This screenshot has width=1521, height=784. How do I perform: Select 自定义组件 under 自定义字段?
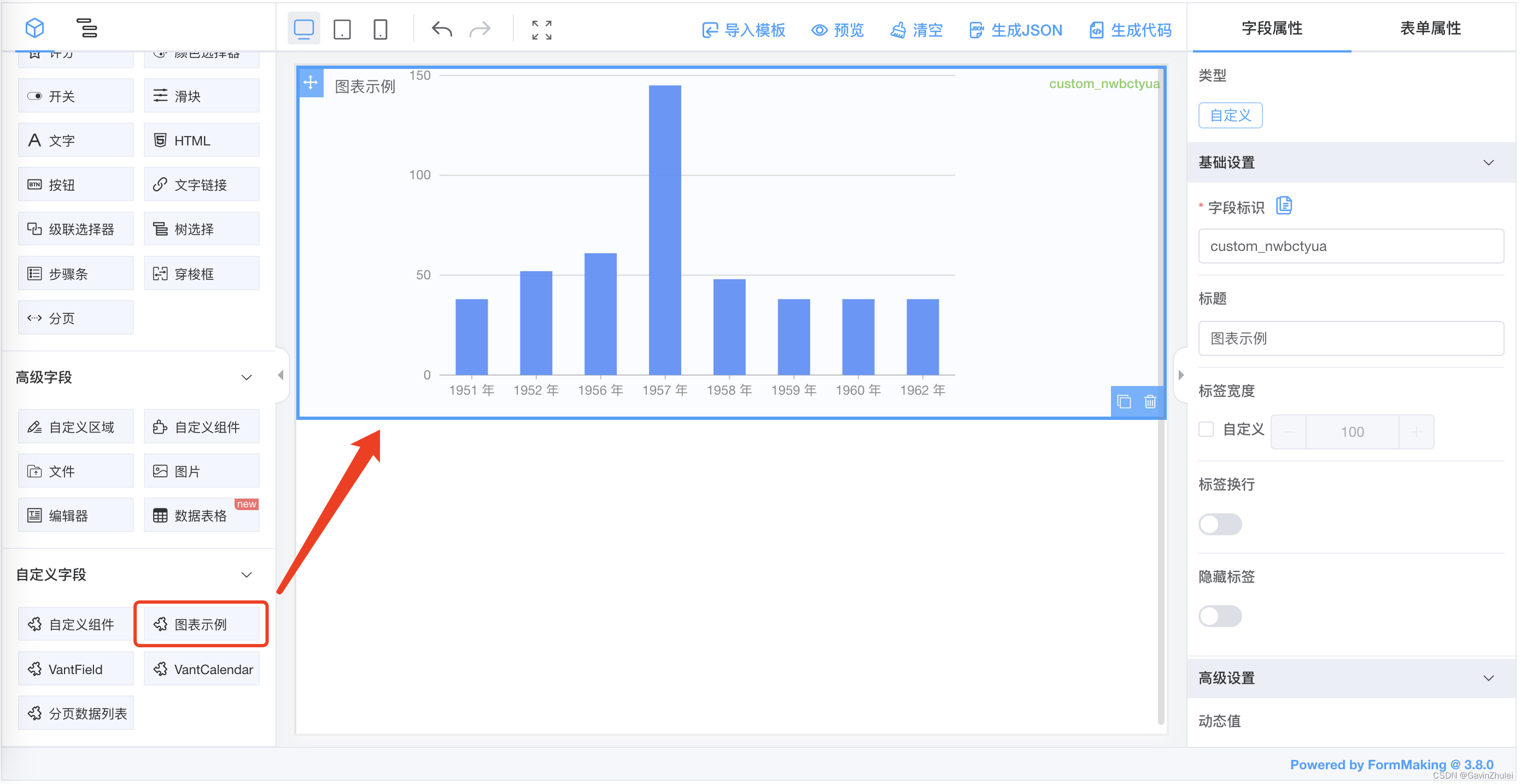(x=75, y=624)
